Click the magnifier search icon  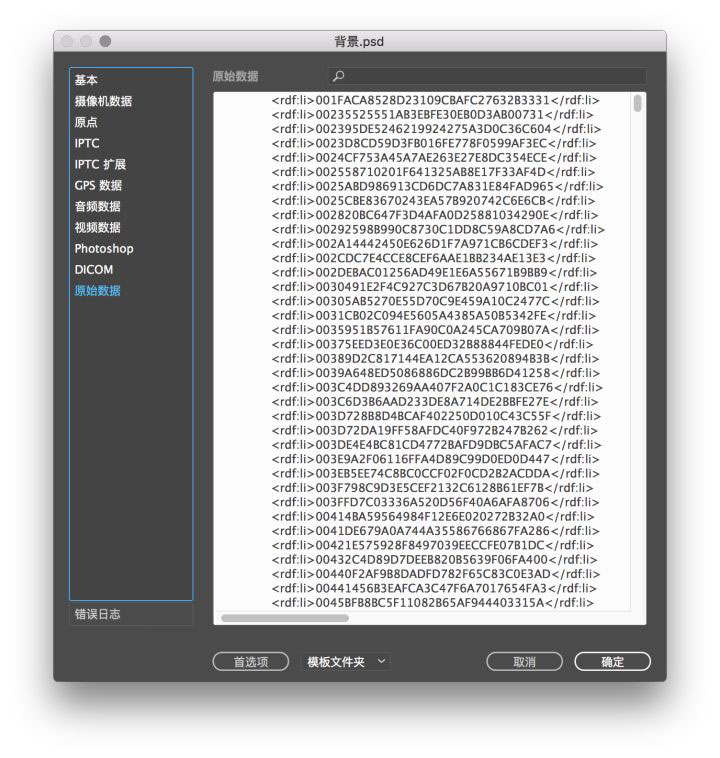pos(338,76)
